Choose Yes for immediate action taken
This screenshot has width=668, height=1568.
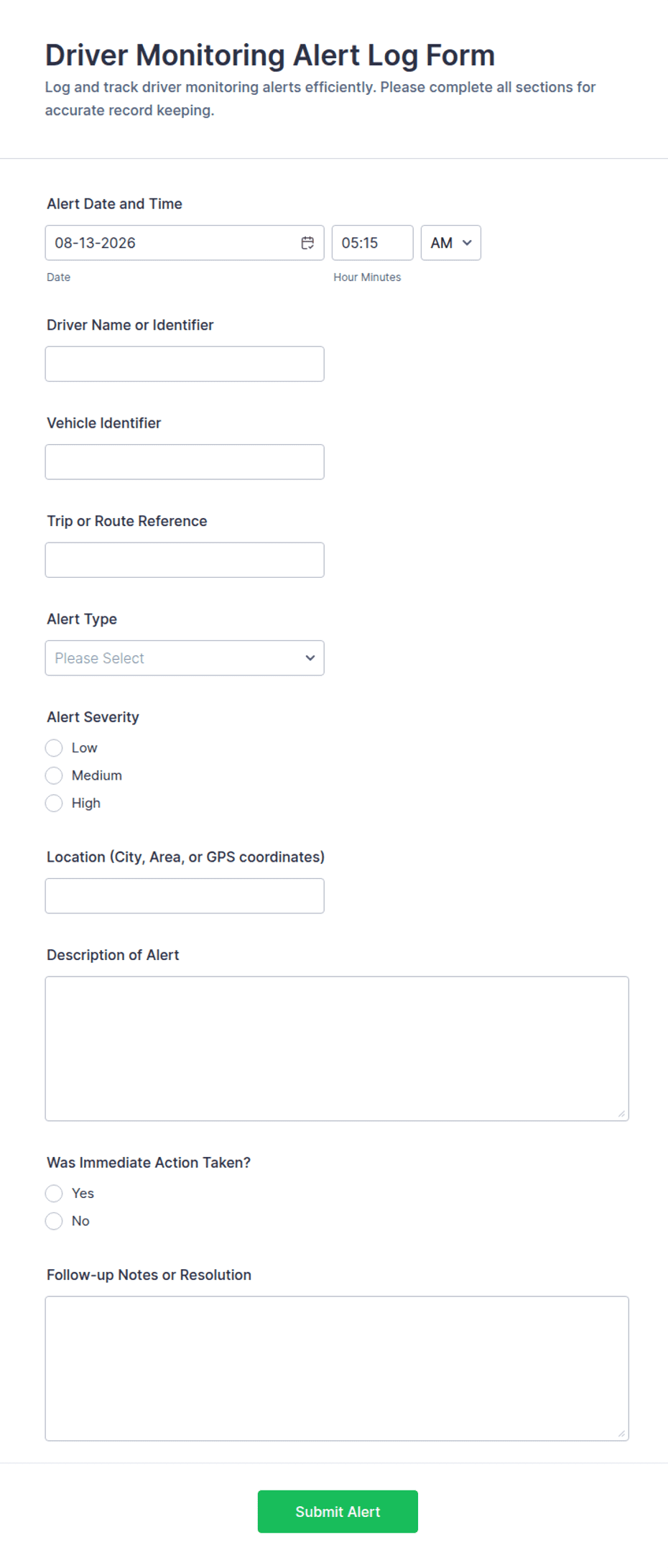click(x=54, y=1194)
